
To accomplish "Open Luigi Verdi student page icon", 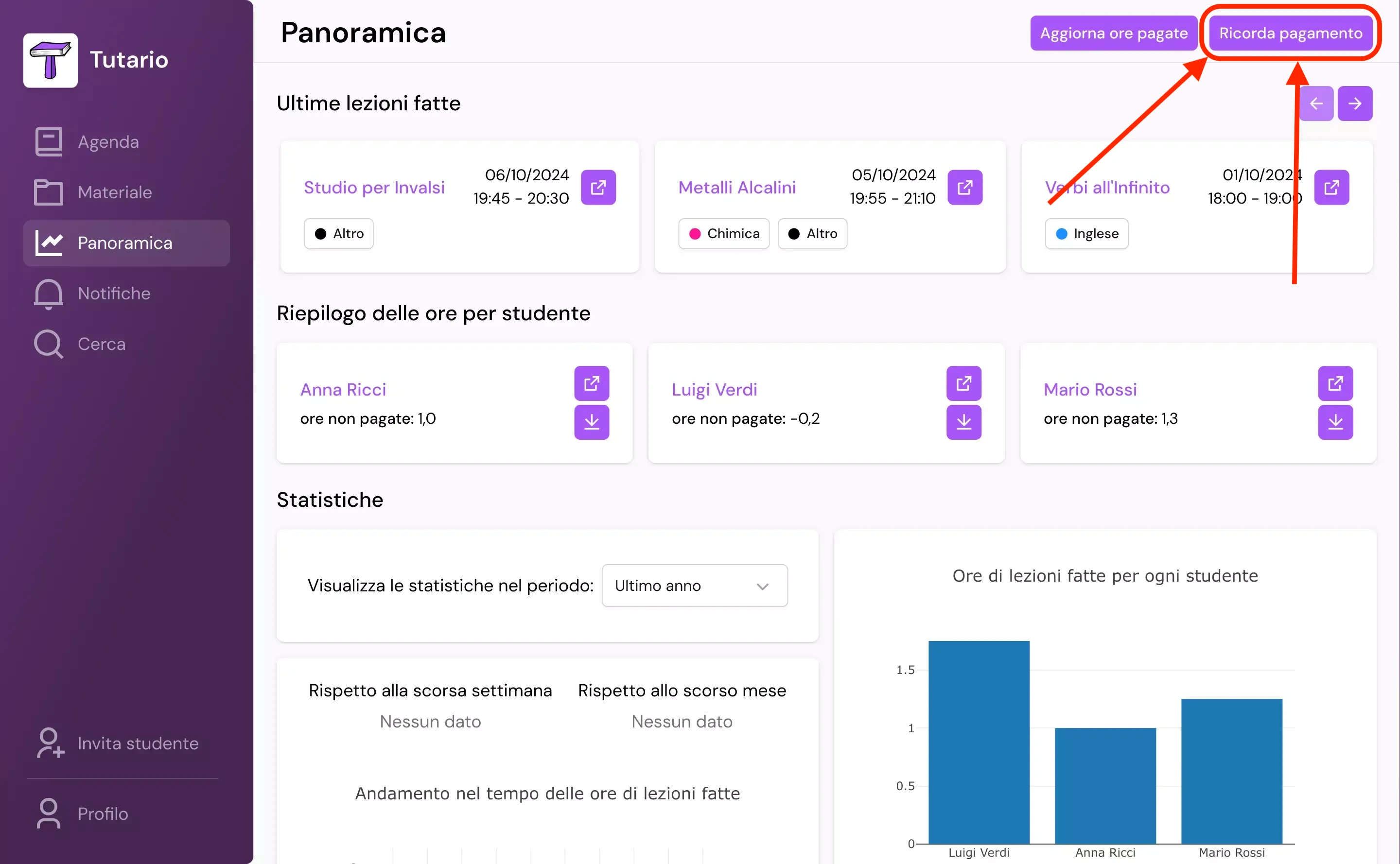I will click(963, 383).
